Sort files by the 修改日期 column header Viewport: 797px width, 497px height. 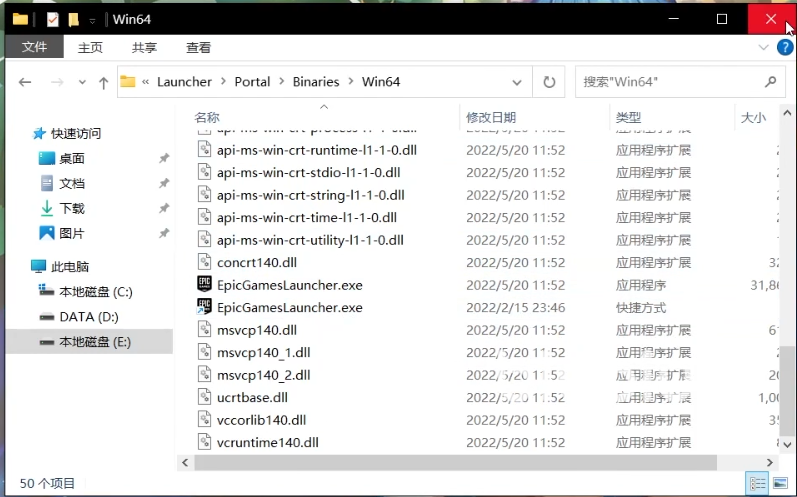tap(491, 117)
